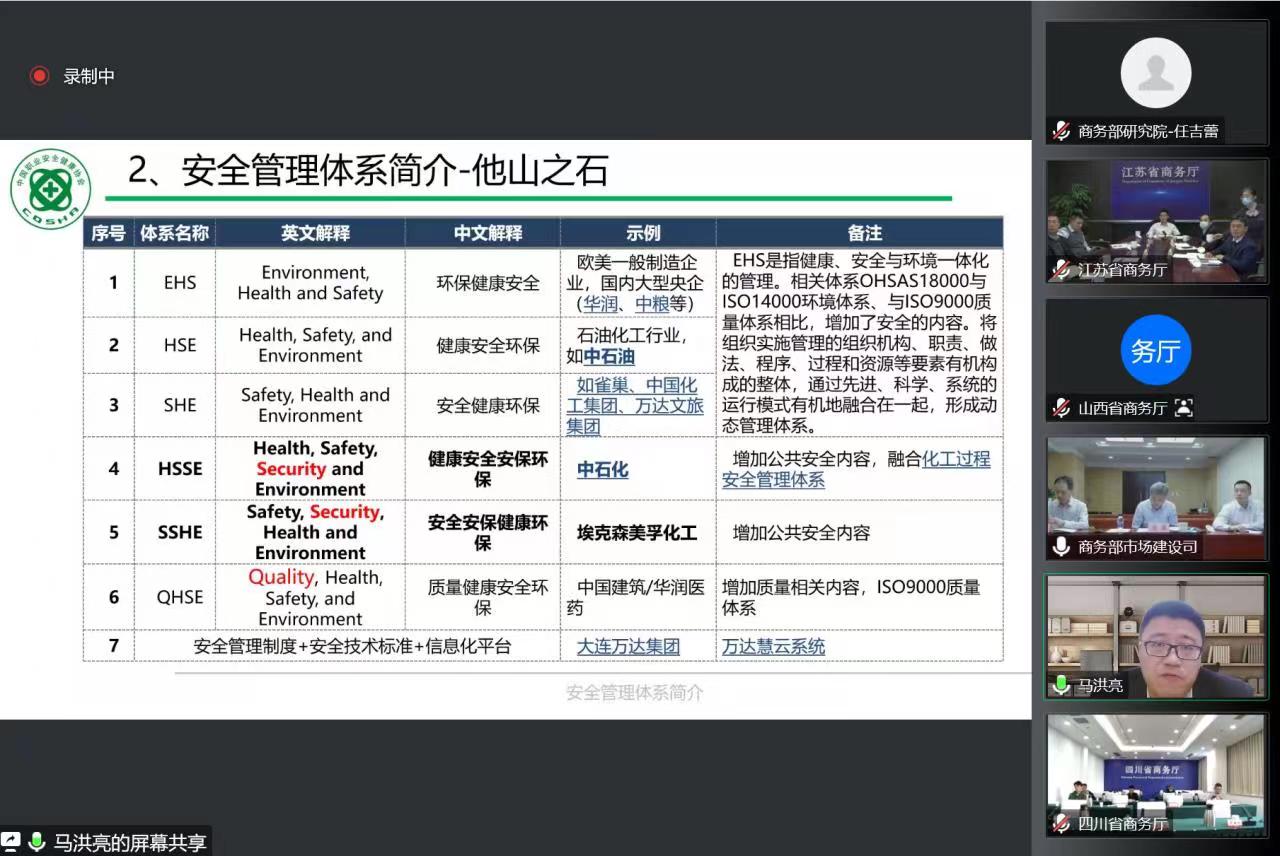
Task: Open the 中石化 hyperlink in the HSSE row
Action: (602, 469)
